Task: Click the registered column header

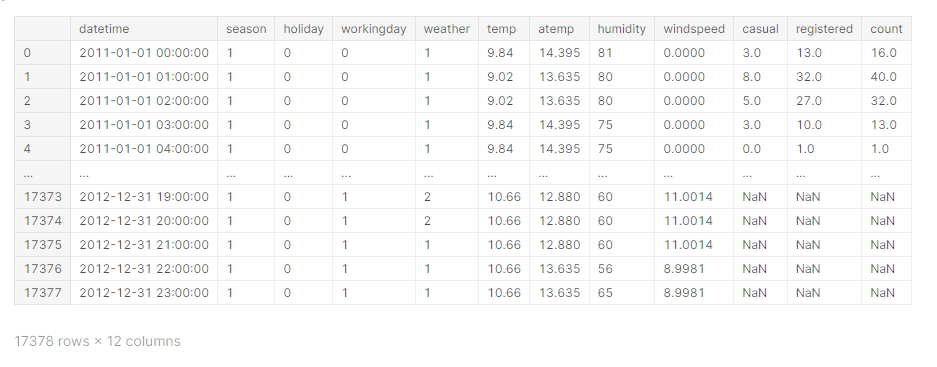Action: (824, 29)
